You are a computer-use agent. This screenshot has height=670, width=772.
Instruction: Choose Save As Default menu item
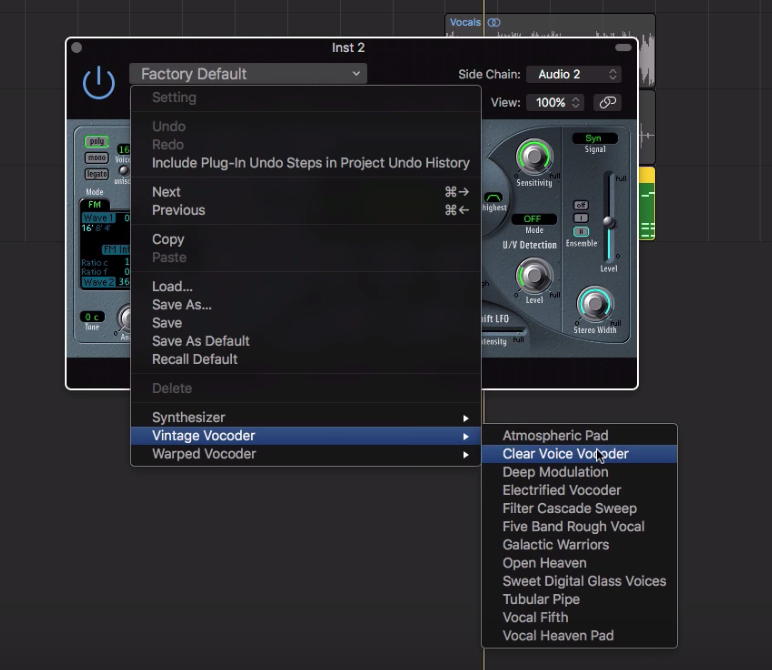click(306, 341)
